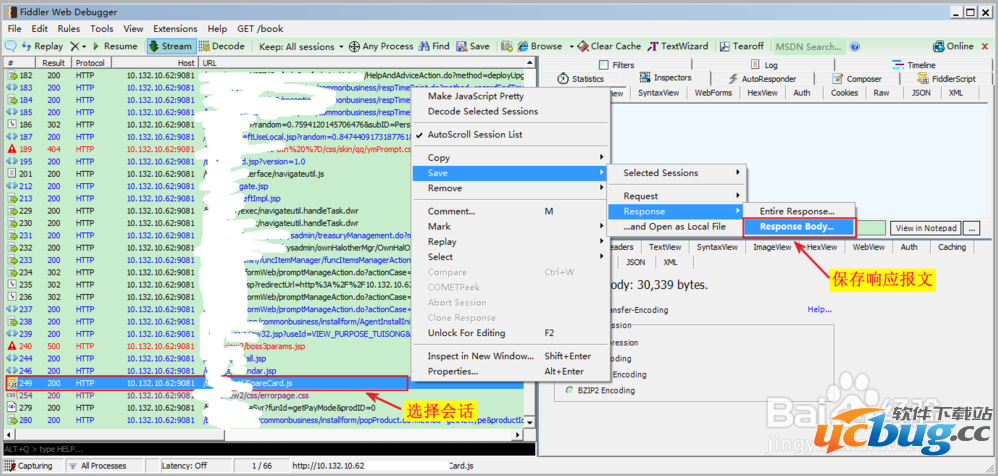
Task: Select the request WebForms tab
Action: (x=713, y=93)
